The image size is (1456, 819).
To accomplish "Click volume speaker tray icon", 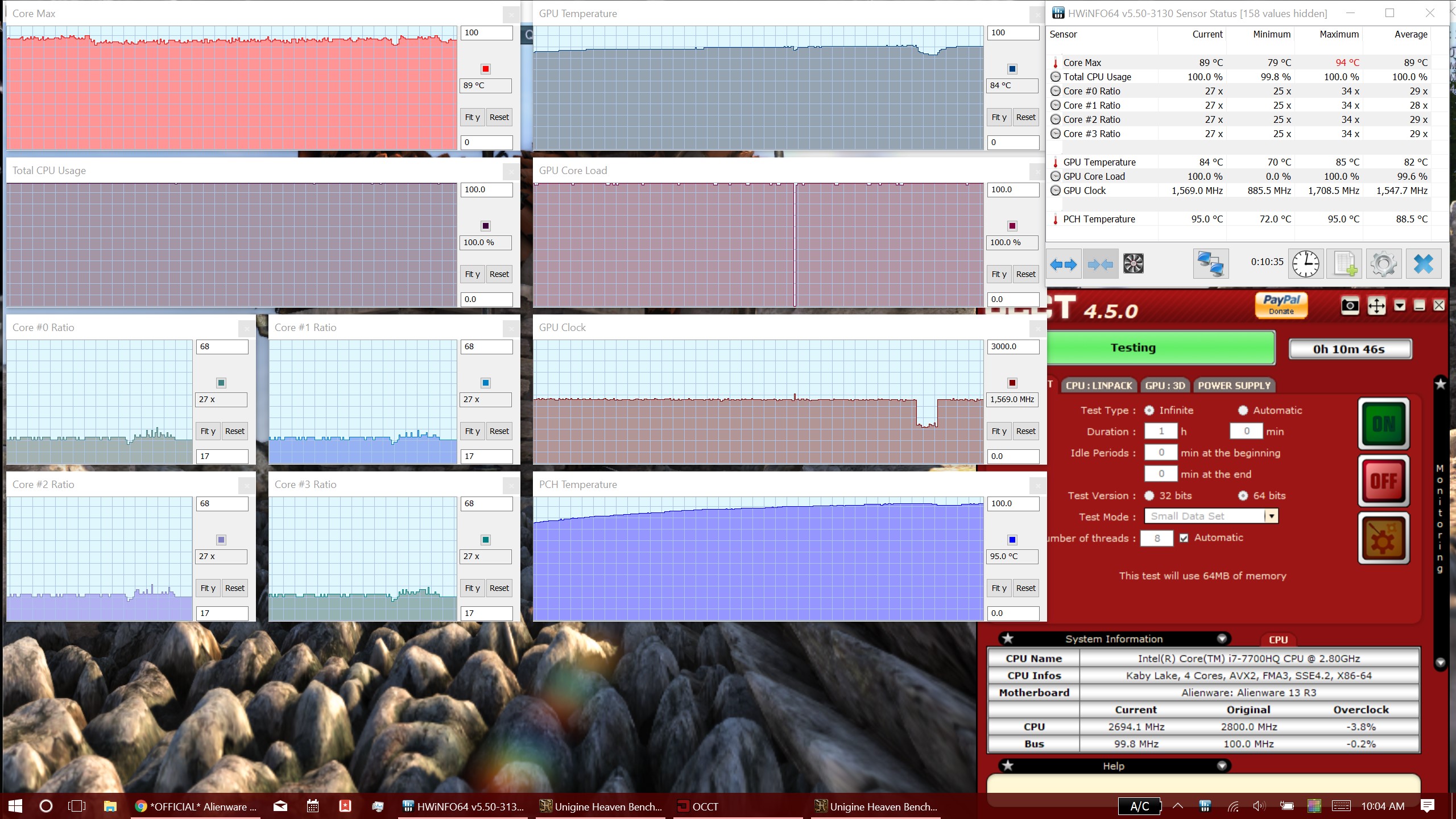I will [x=1259, y=806].
